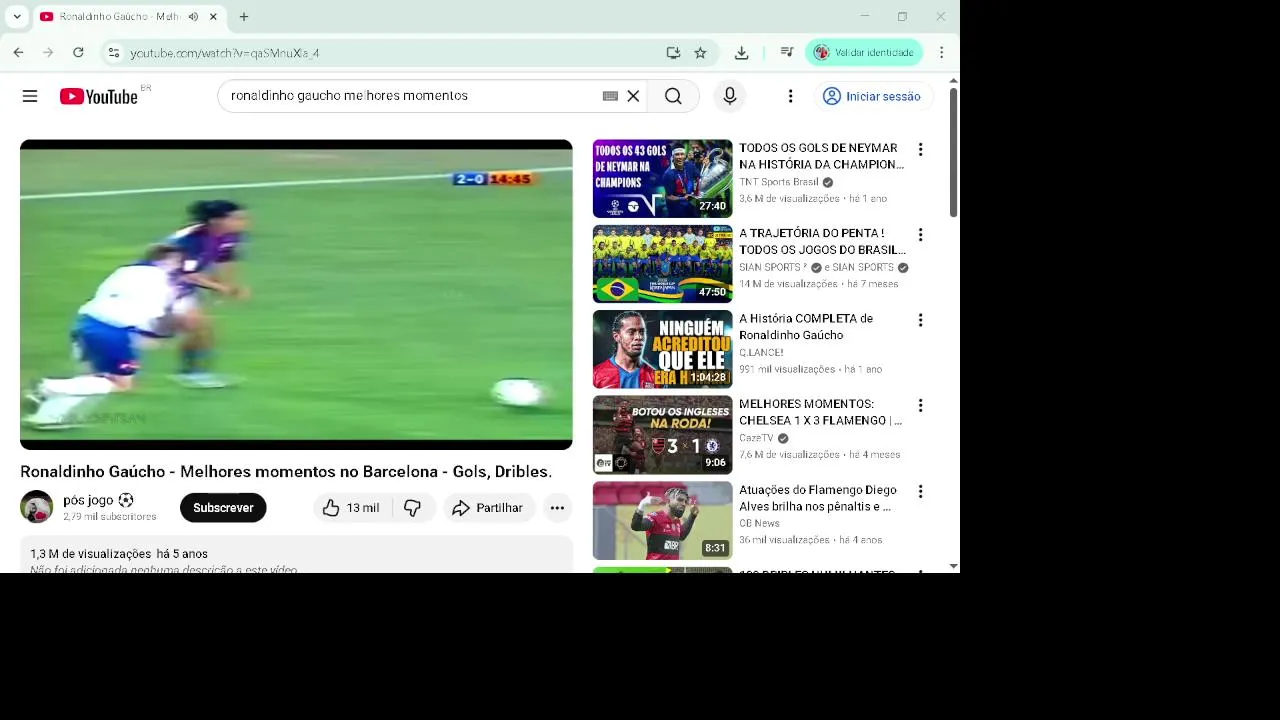Screen dimensions: 1280x720
Task: Click the page vertical scrollbar thumb
Action: [954, 152]
